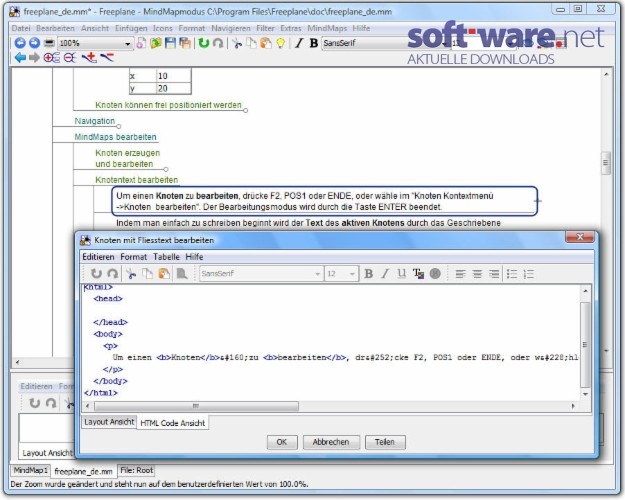Toggle fold circle of 'Knoten erzeugen und bearbeiten'
The image size is (625, 500).
(166, 169)
